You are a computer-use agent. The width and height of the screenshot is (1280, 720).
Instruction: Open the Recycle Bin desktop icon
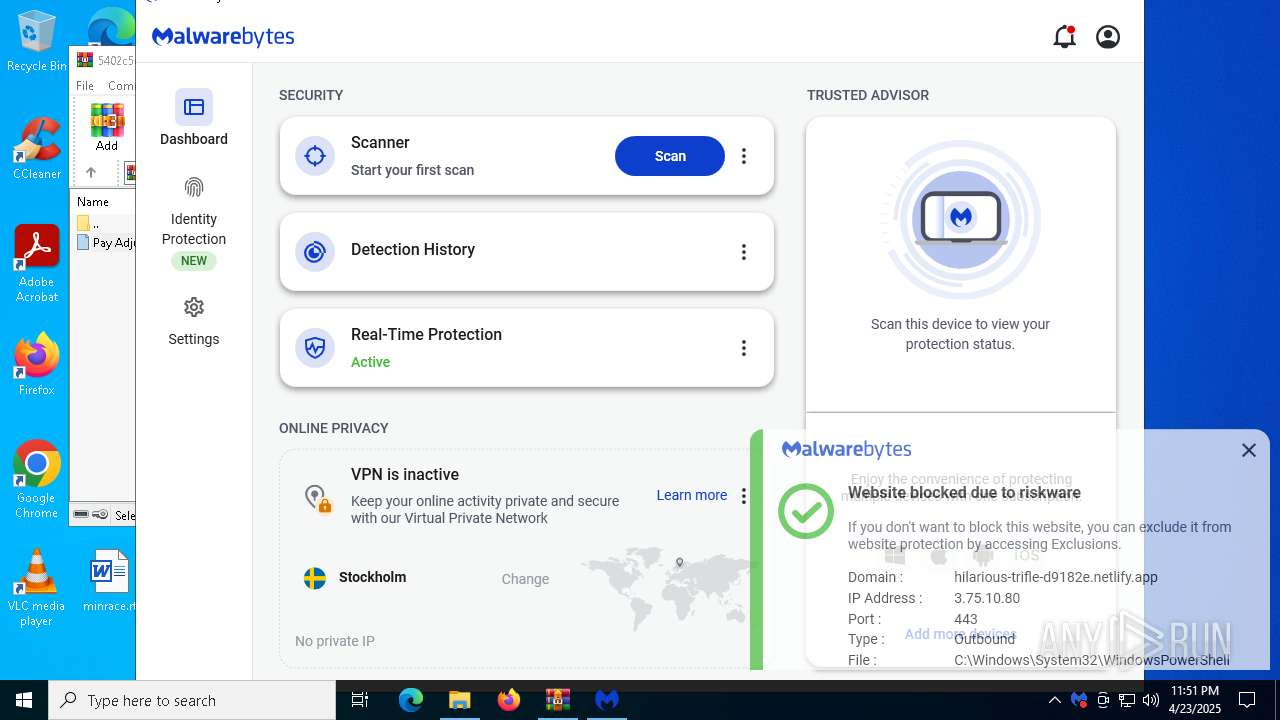[37, 41]
